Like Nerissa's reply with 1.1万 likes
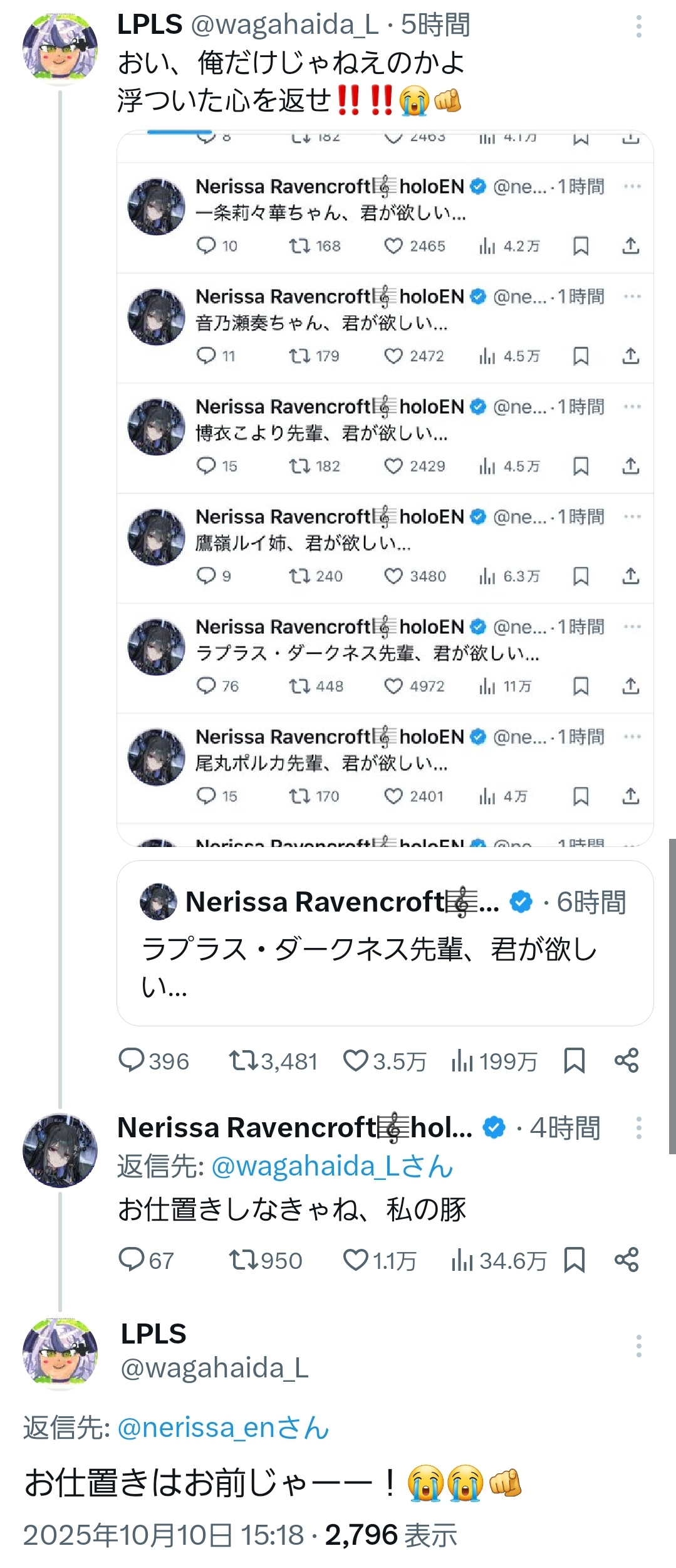 [x=356, y=1260]
